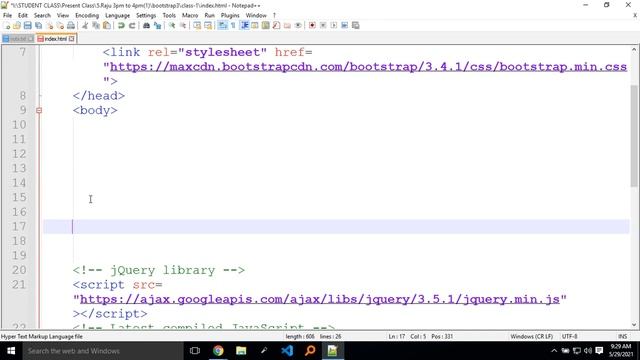Open the Search menu
The image size is (640, 360).
point(42,16)
